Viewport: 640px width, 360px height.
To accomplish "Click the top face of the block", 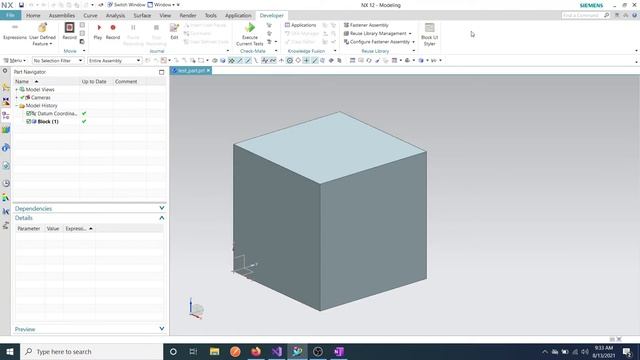I will click(330, 147).
